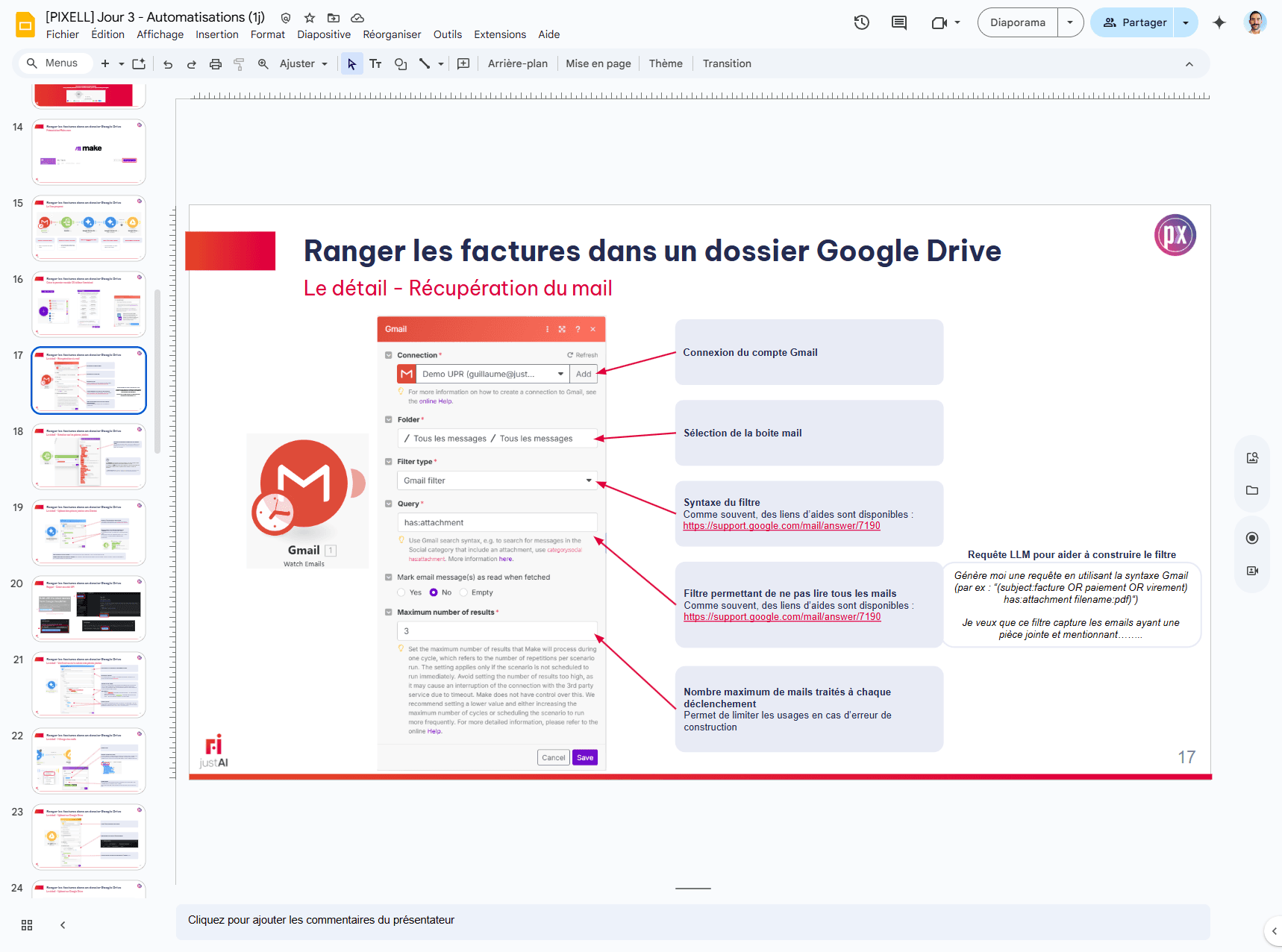The height and width of the screenshot is (952, 1282).
Task: Open the Diapositive menu
Action: point(324,34)
